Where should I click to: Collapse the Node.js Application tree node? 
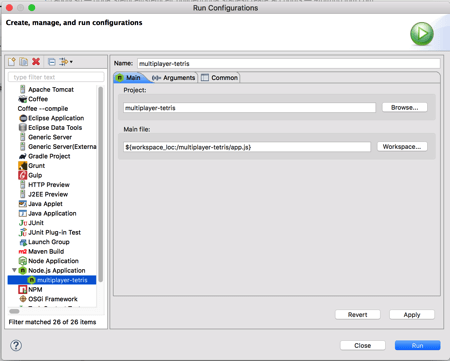coord(14,270)
